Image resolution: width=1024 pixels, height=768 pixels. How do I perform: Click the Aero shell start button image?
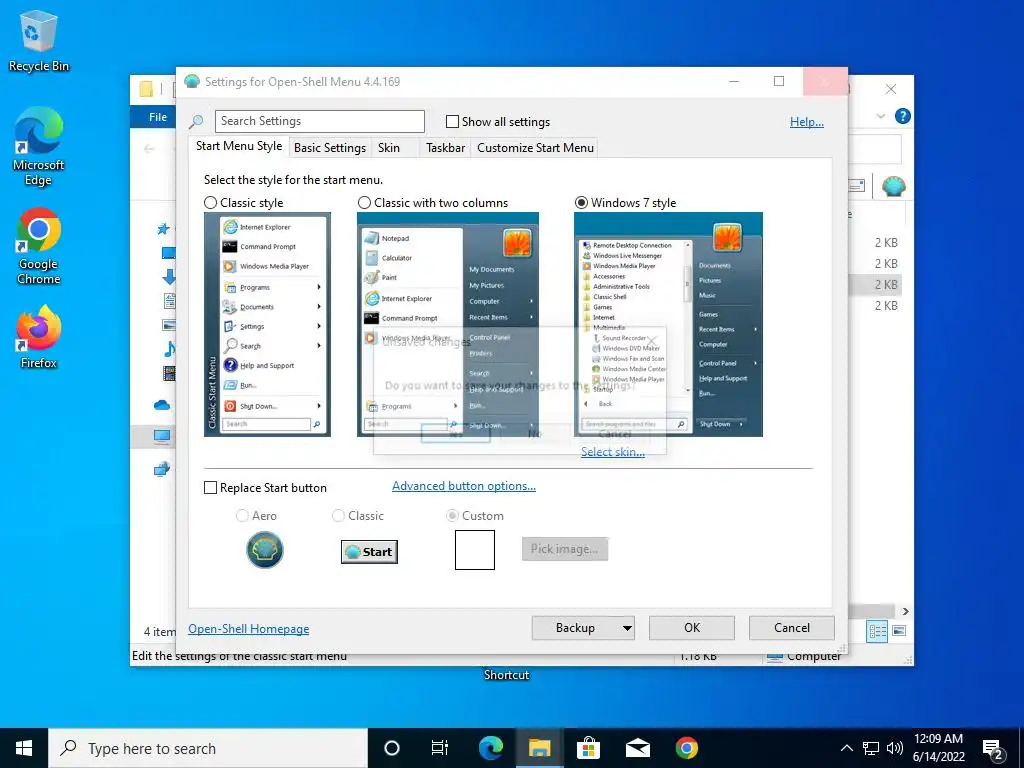coord(264,550)
